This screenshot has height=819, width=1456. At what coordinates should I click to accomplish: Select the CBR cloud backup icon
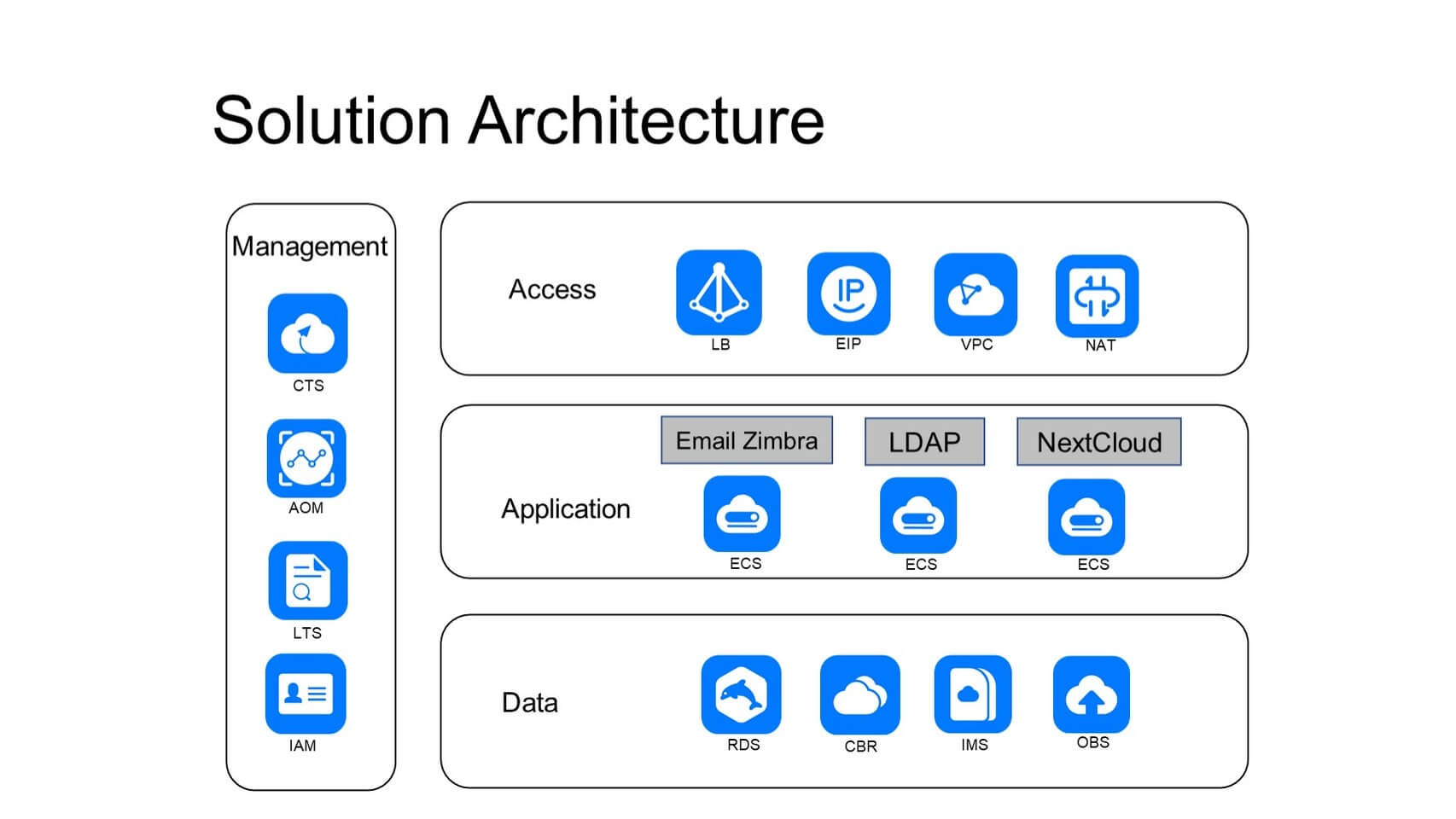click(x=859, y=694)
